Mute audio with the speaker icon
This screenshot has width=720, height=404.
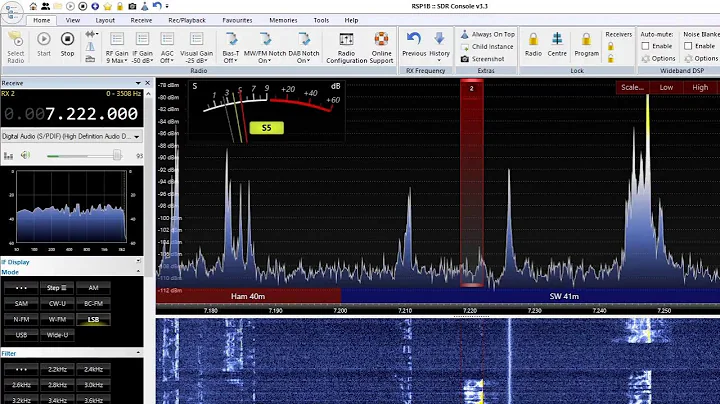coord(25,155)
